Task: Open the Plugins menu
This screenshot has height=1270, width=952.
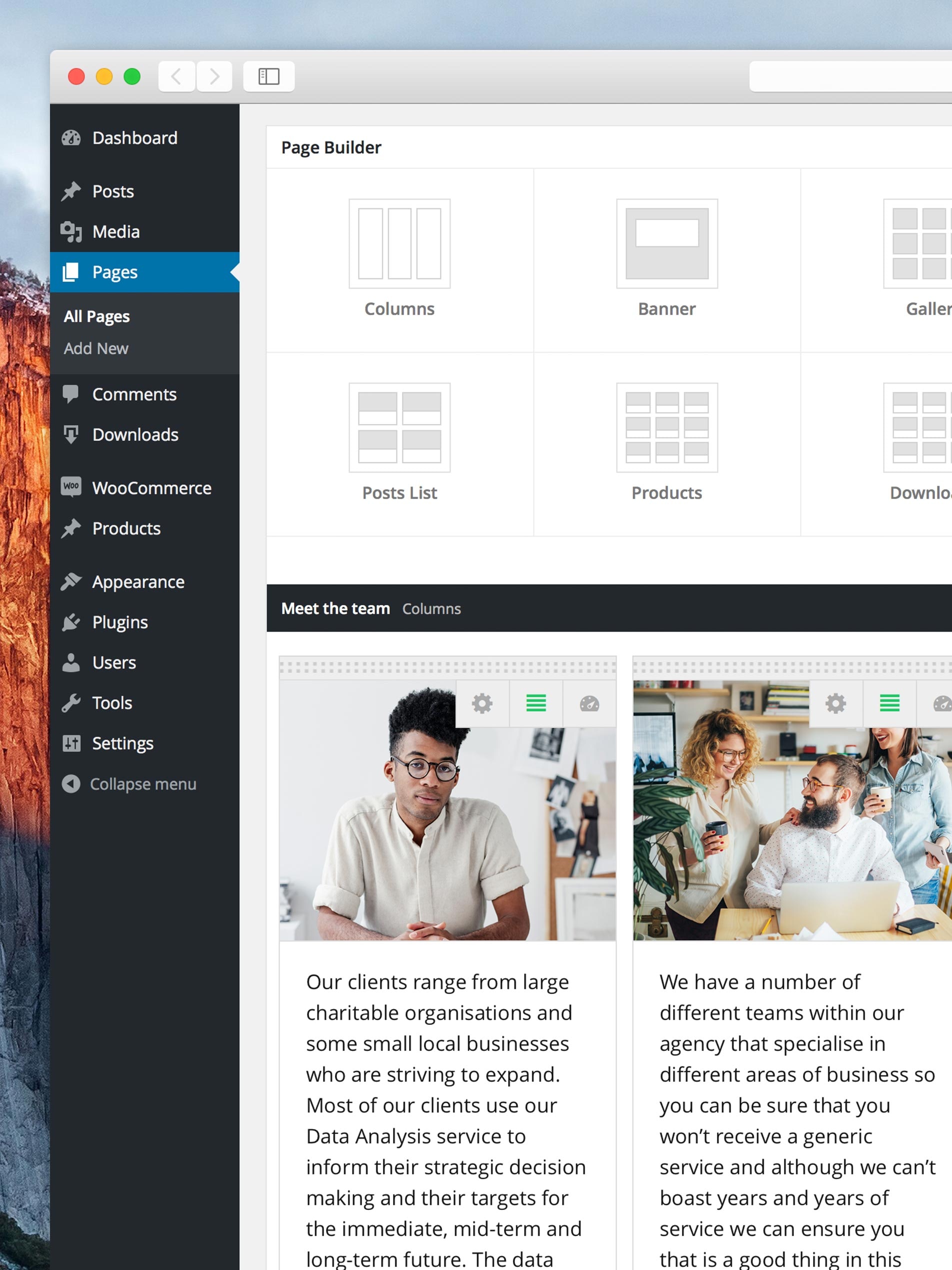Action: pyautogui.click(x=144, y=622)
